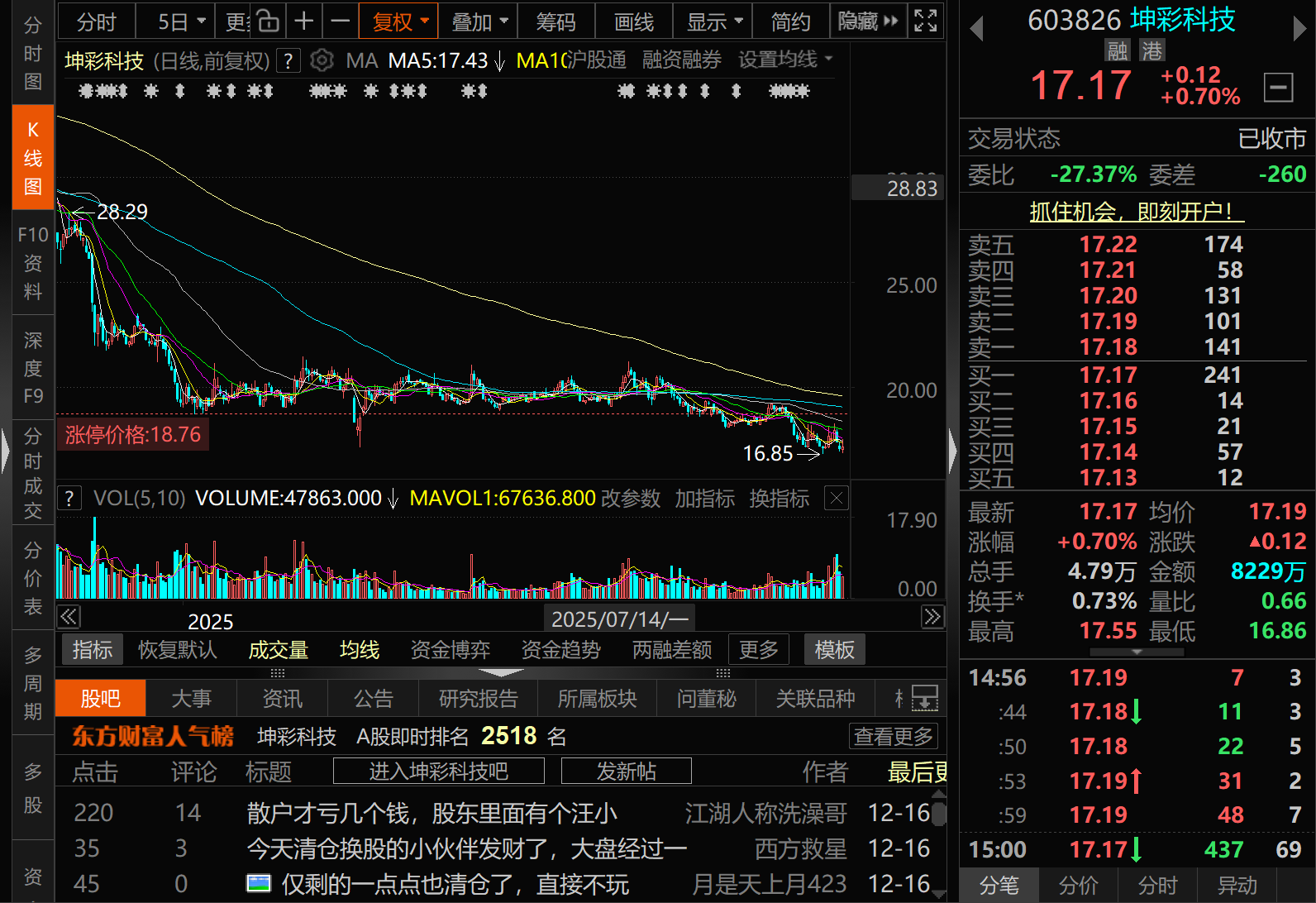Image resolution: width=1316 pixels, height=903 pixels.
Task: Toggle the 融资融券 overlay
Action: [682, 60]
